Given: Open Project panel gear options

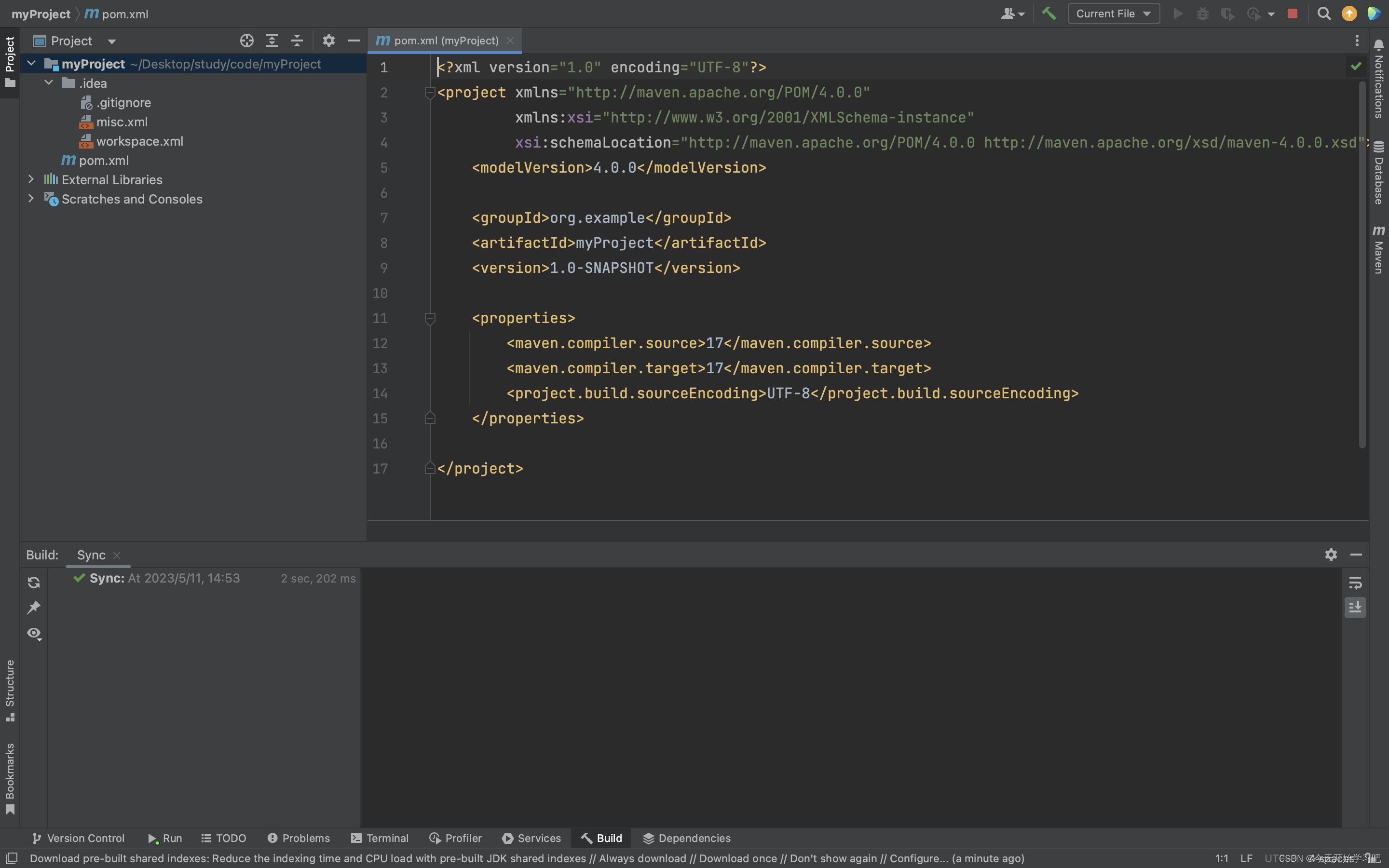Looking at the screenshot, I should [x=328, y=41].
